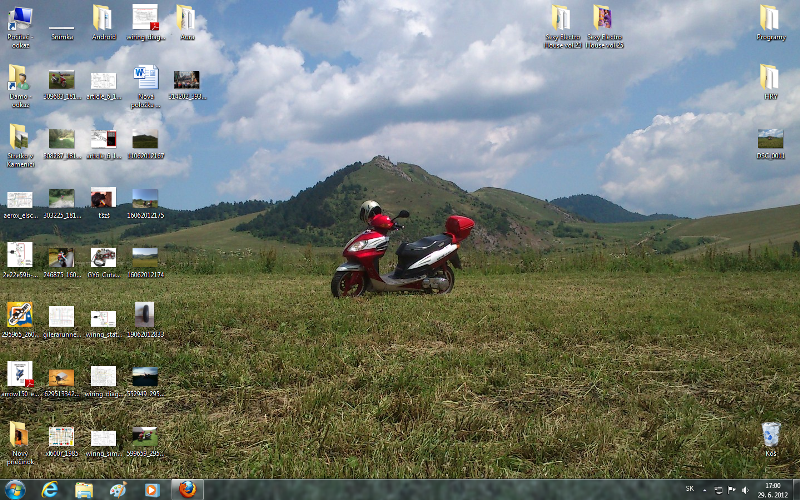Select the Hry folder icon
The width and height of the screenshot is (800, 500).
770,78
